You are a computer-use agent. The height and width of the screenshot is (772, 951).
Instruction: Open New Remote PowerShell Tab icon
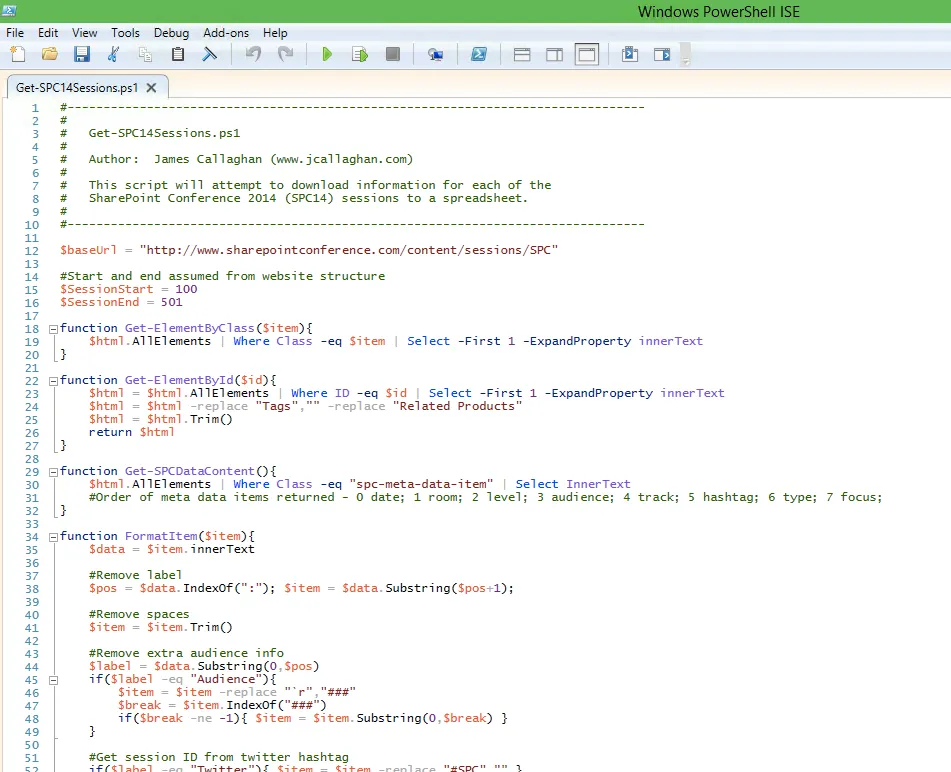(435, 55)
